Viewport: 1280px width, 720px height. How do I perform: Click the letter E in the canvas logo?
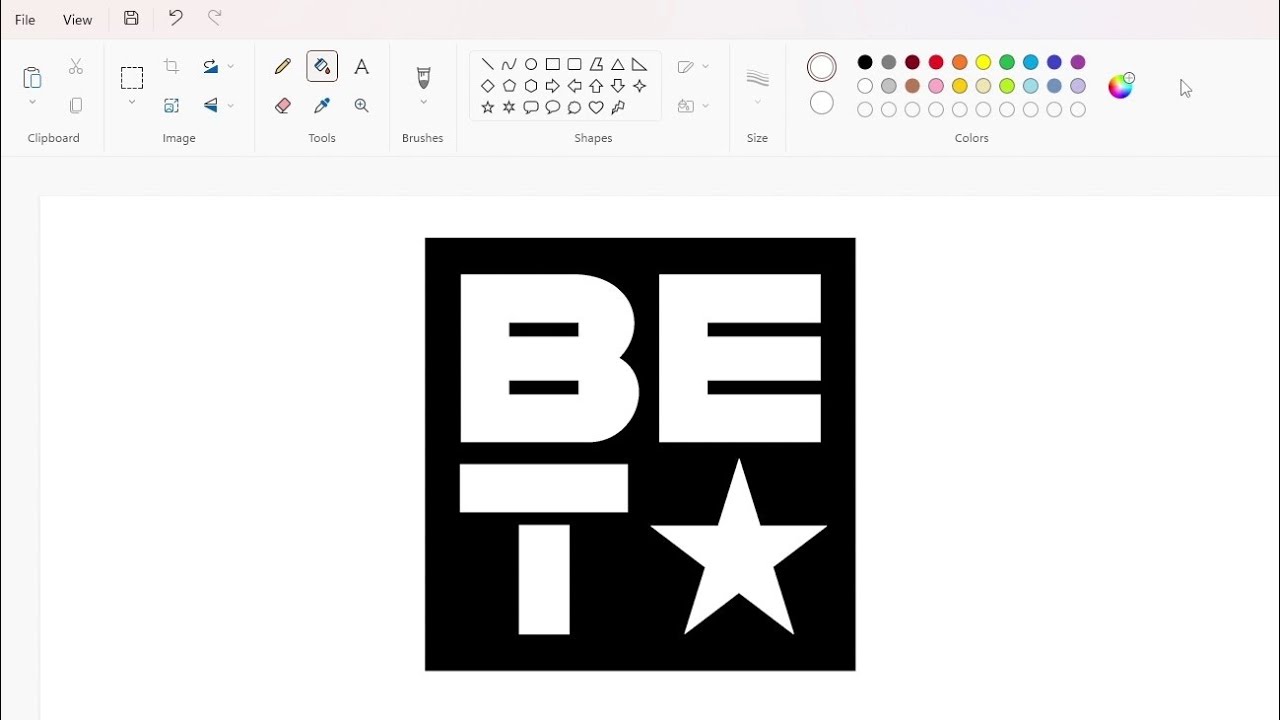pyautogui.click(x=740, y=358)
